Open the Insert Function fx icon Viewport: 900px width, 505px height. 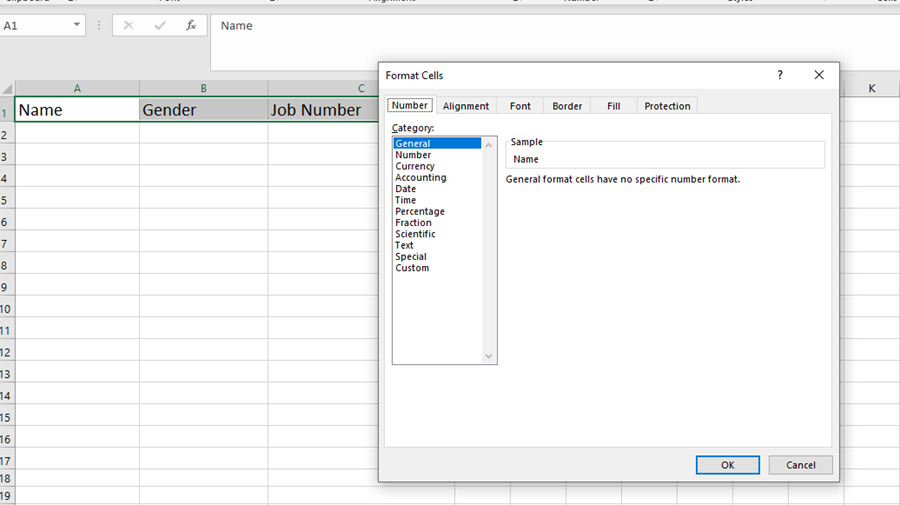click(191, 25)
